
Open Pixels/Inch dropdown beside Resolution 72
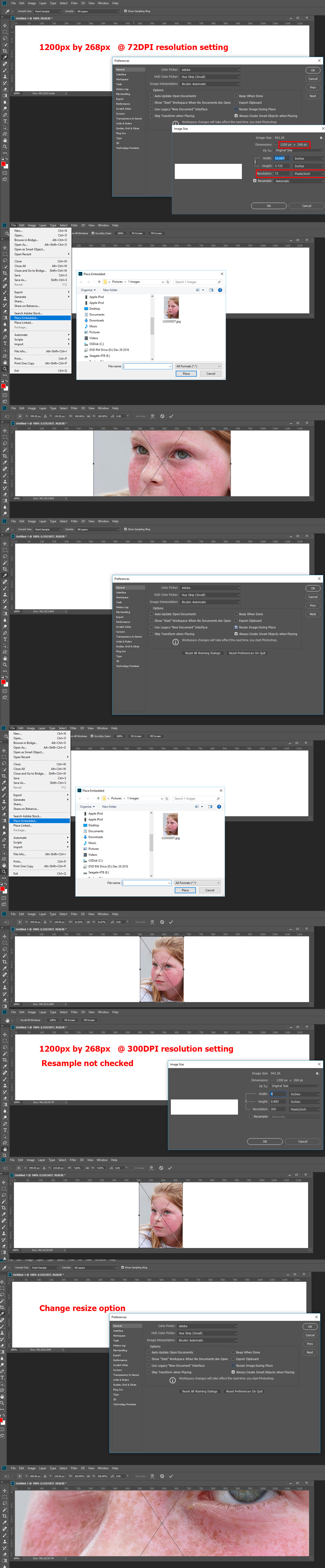click(x=309, y=174)
